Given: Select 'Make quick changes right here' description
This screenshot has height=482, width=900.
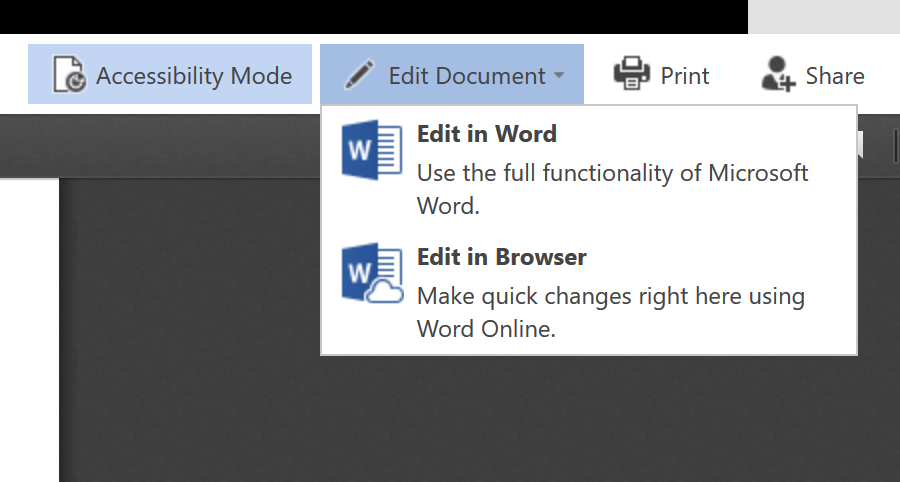Looking at the screenshot, I should point(611,312).
